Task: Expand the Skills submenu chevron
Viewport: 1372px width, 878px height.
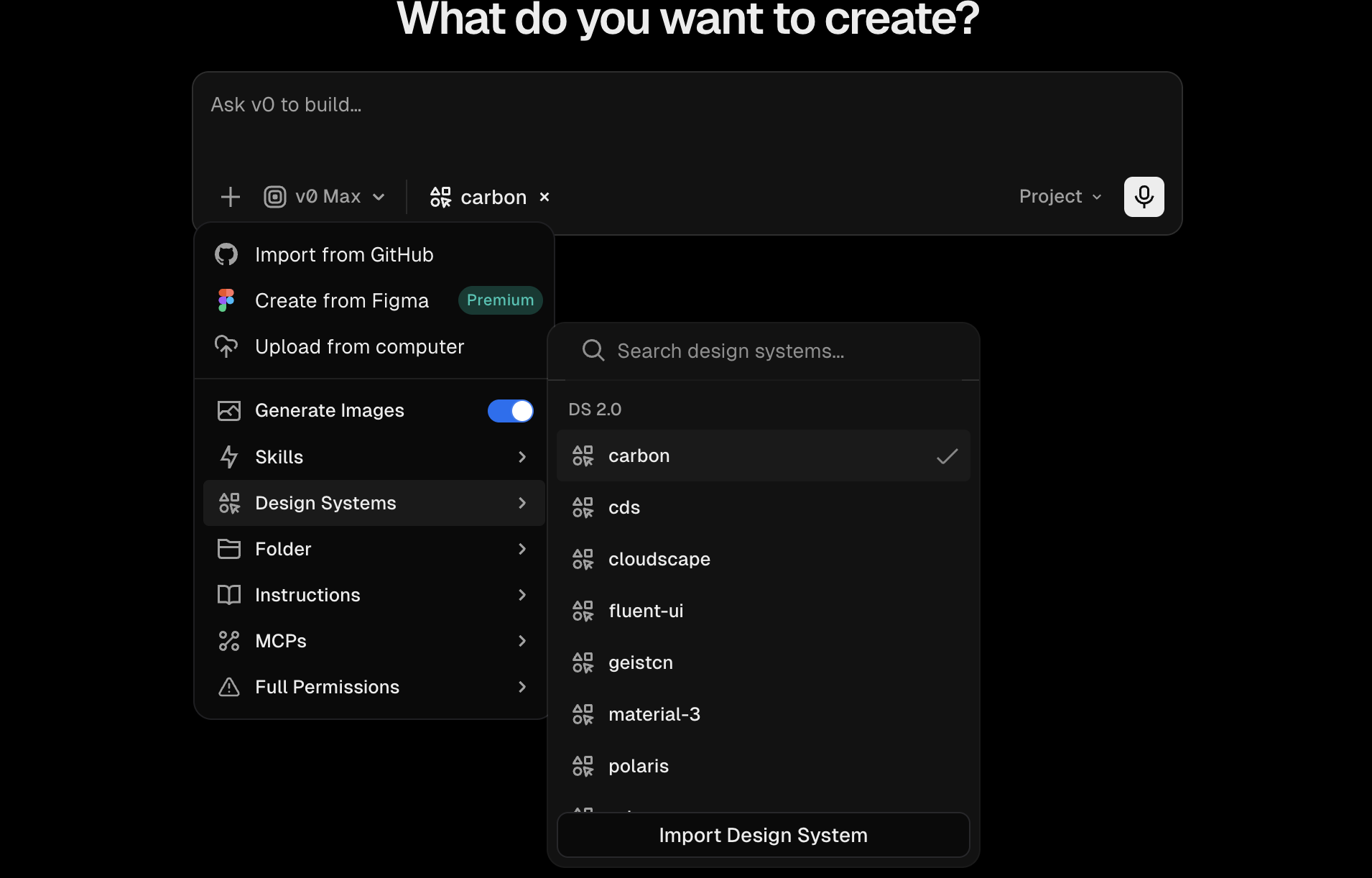Action: [x=522, y=457]
